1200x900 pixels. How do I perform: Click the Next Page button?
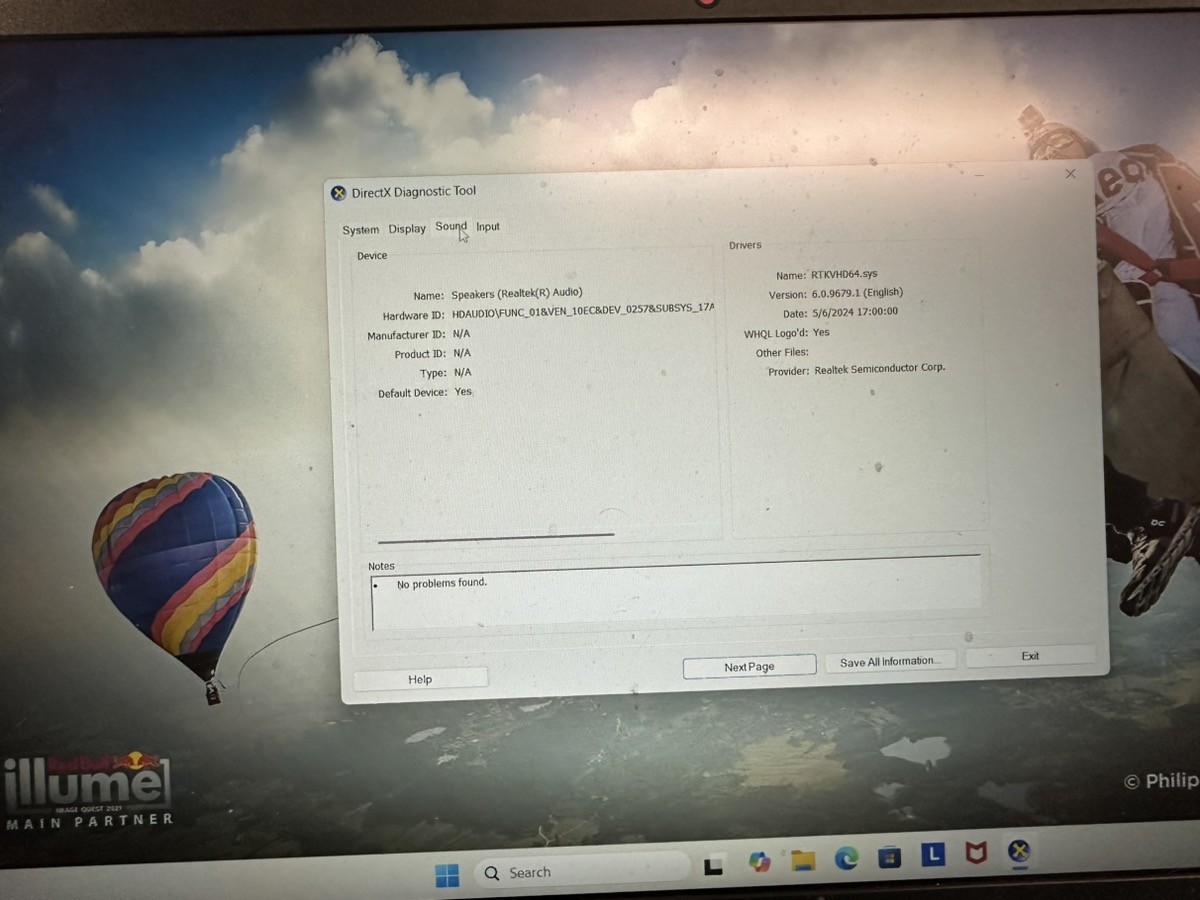click(749, 667)
